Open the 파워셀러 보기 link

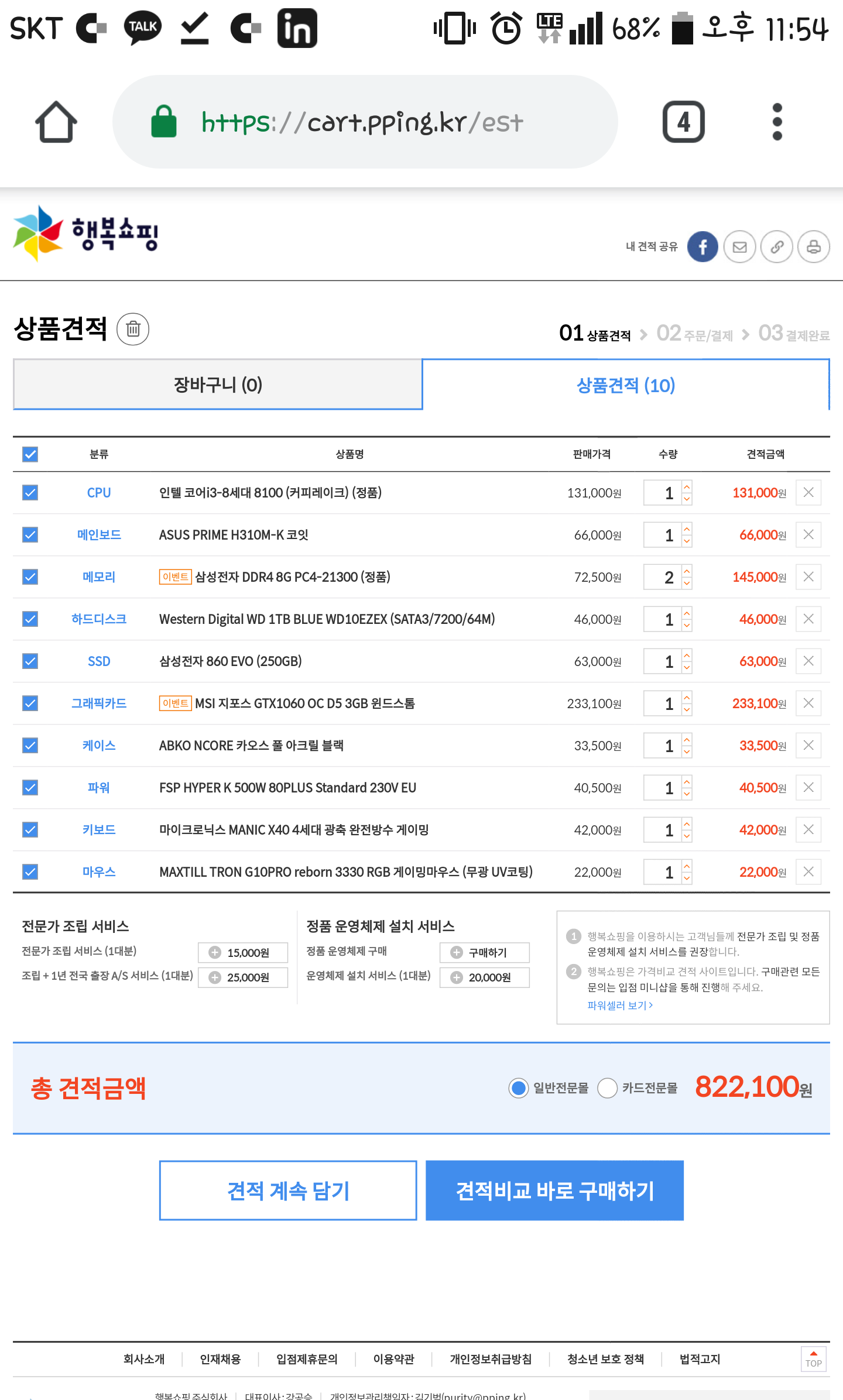[620, 1006]
